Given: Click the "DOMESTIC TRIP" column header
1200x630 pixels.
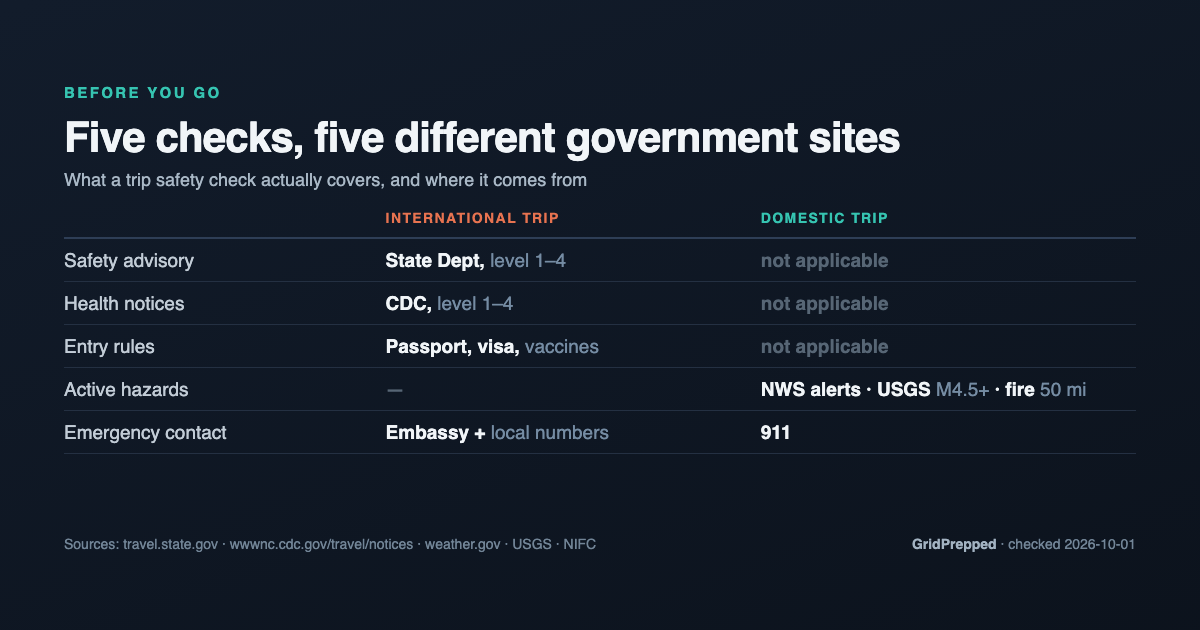Looking at the screenshot, I should click(824, 218).
